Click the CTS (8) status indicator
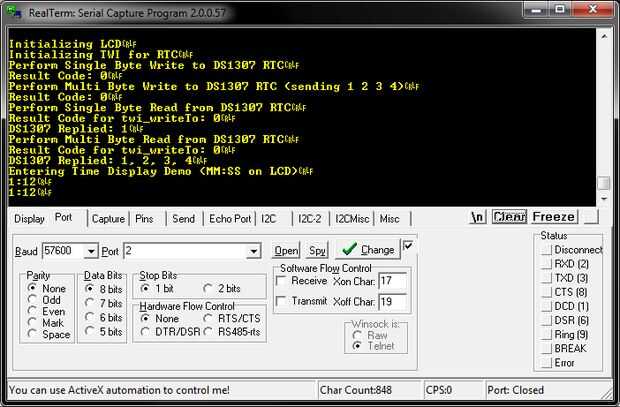Image resolution: width=620 pixels, height=407 pixels. [x=547, y=292]
